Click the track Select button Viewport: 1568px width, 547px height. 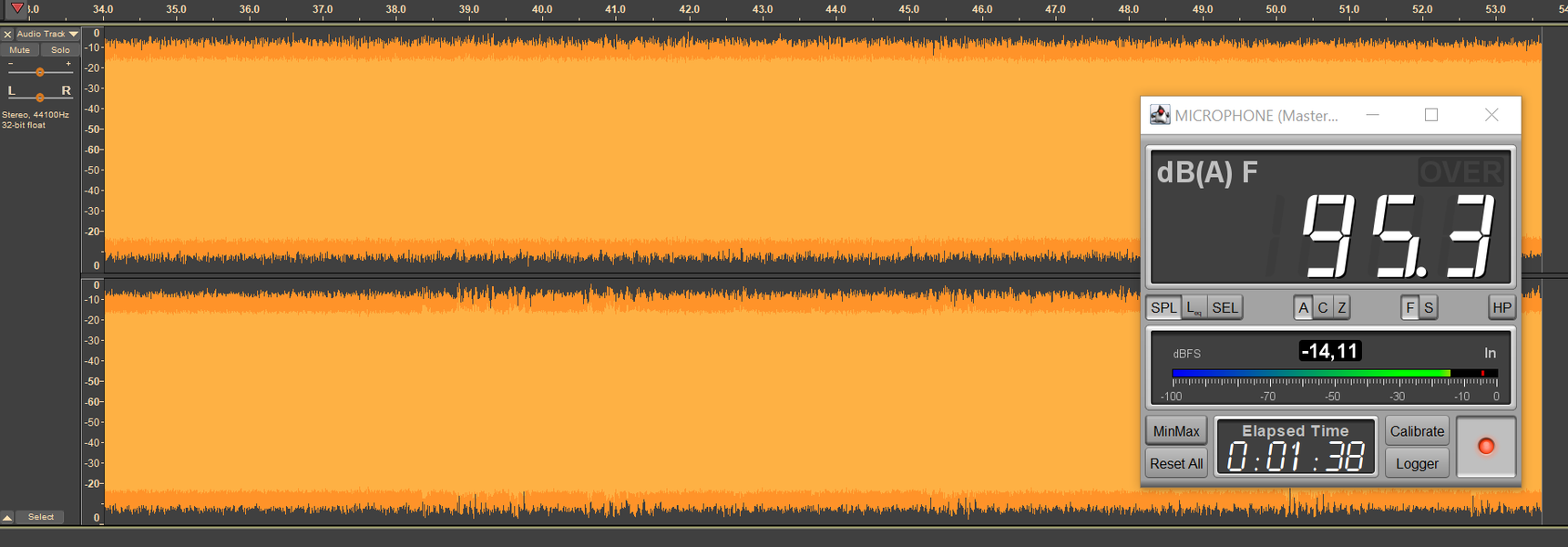point(41,517)
